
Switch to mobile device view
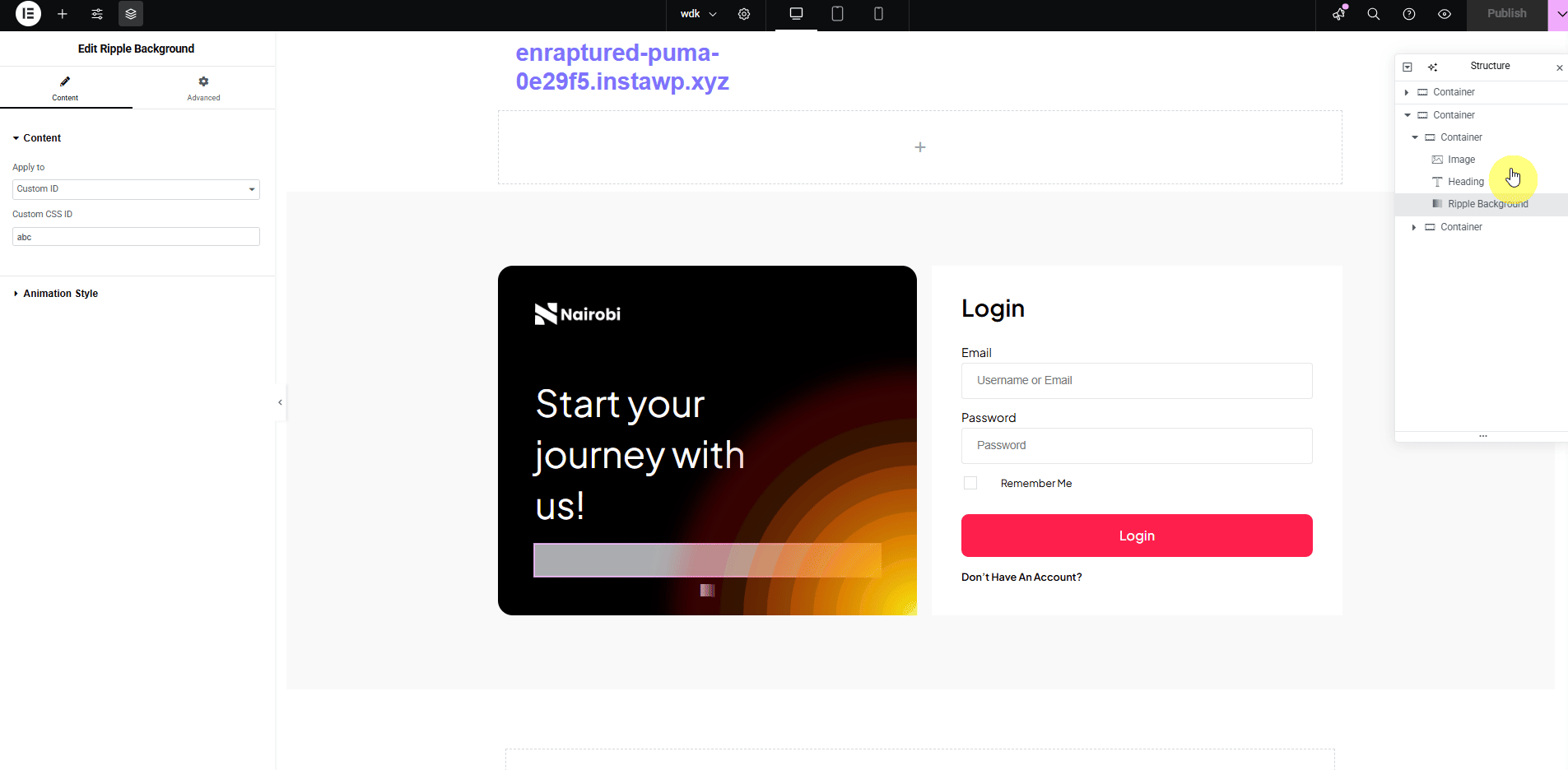(878, 14)
